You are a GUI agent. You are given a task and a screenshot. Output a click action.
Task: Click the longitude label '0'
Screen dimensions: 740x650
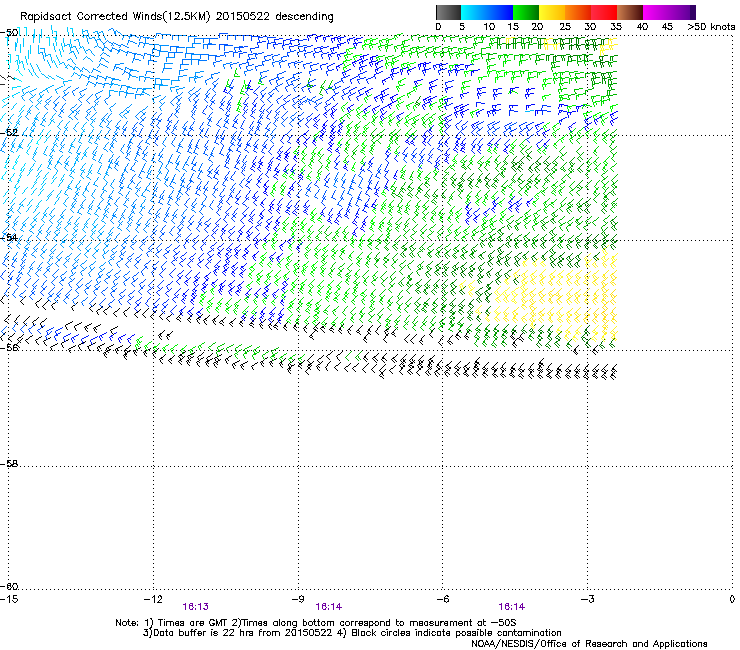click(x=732, y=599)
